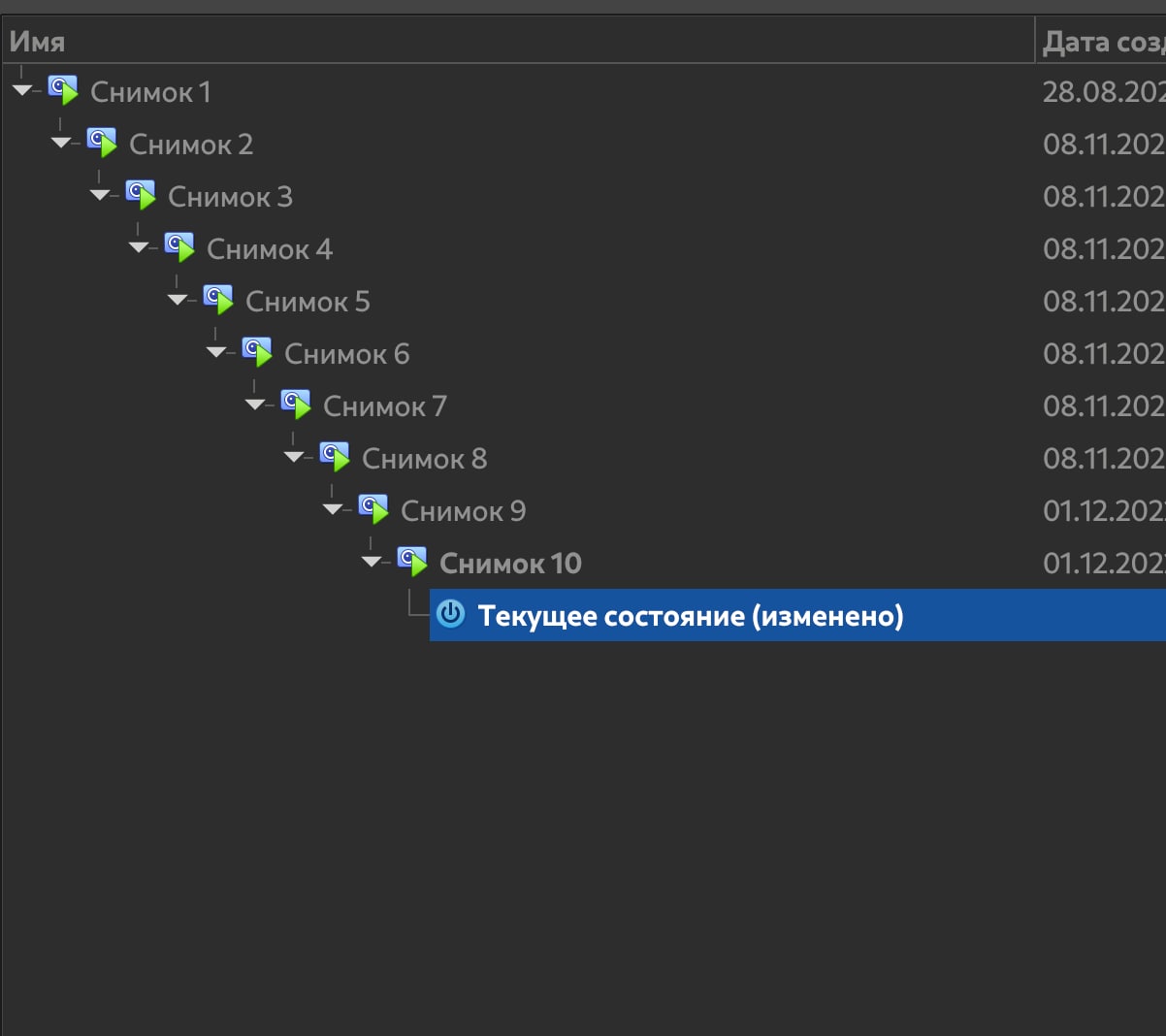The image size is (1166, 1036).
Task: Click the Снимок 7 snapshot icon
Action: [x=296, y=405]
